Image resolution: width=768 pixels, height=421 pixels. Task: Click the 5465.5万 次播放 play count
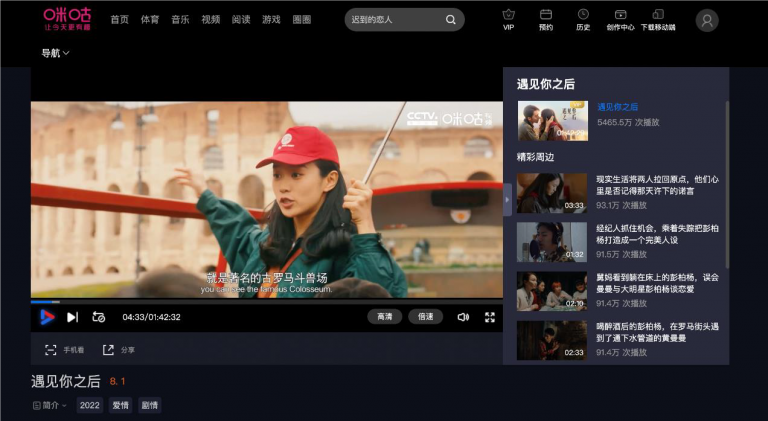click(x=628, y=122)
